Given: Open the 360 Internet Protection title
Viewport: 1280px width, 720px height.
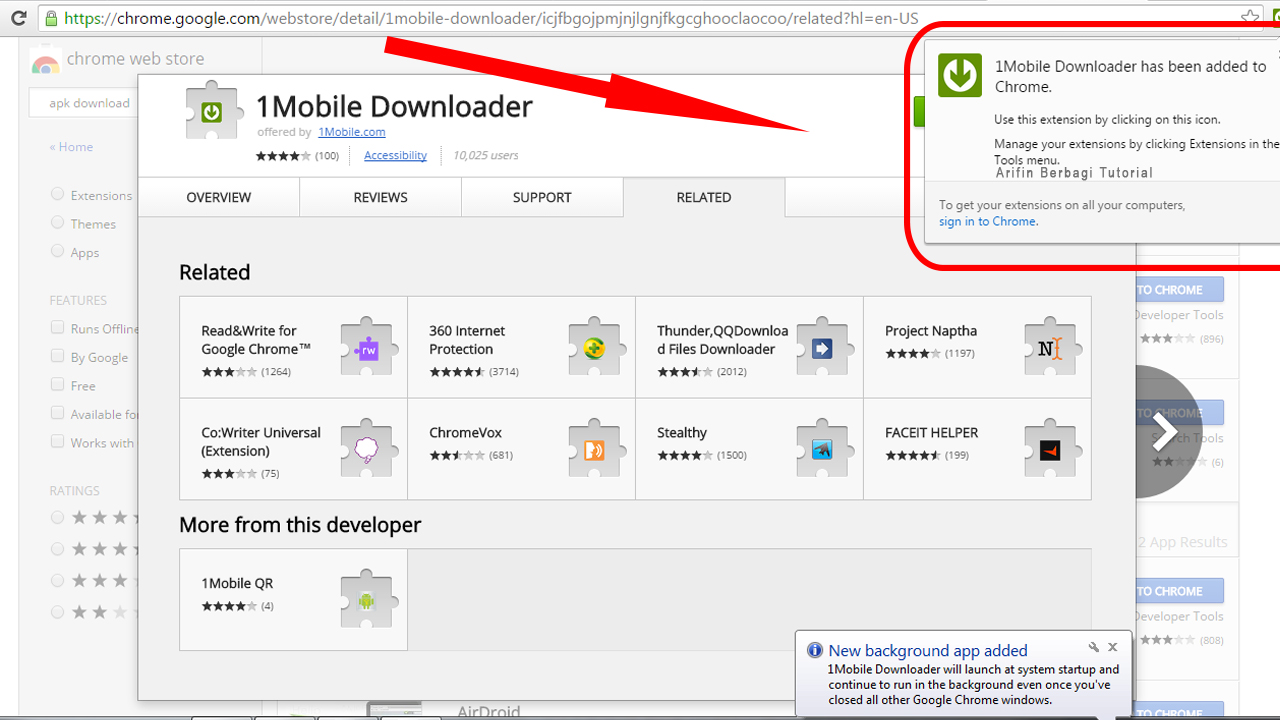Looking at the screenshot, I should (x=467, y=340).
